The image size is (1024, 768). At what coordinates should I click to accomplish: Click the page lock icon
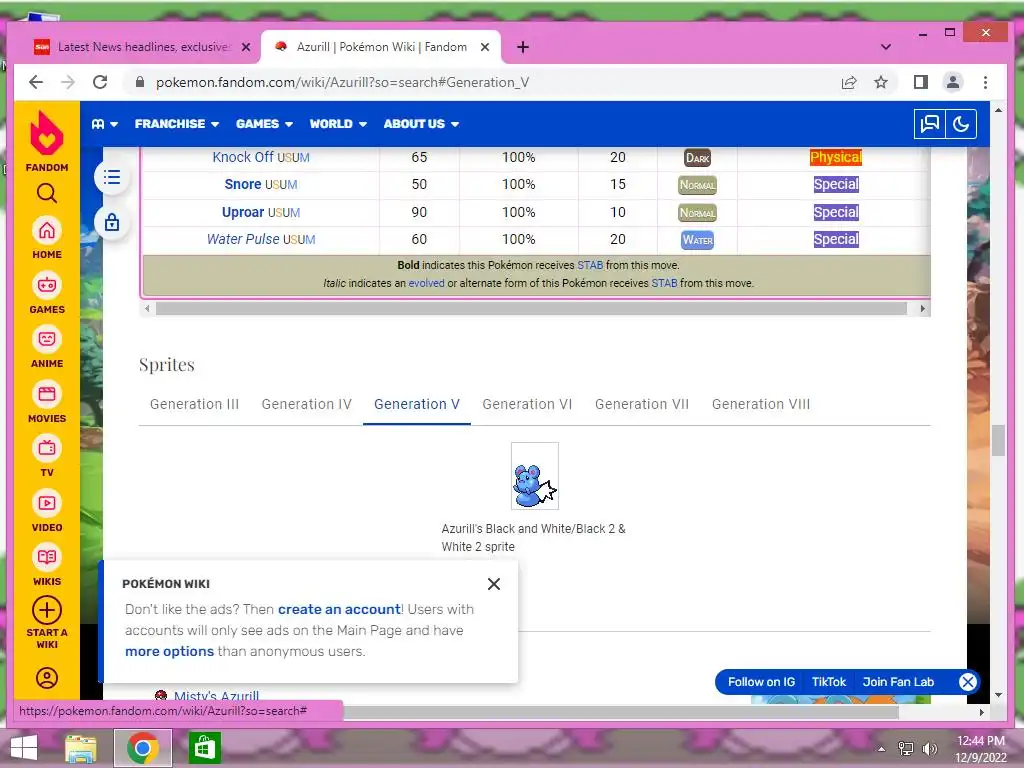(x=112, y=222)
